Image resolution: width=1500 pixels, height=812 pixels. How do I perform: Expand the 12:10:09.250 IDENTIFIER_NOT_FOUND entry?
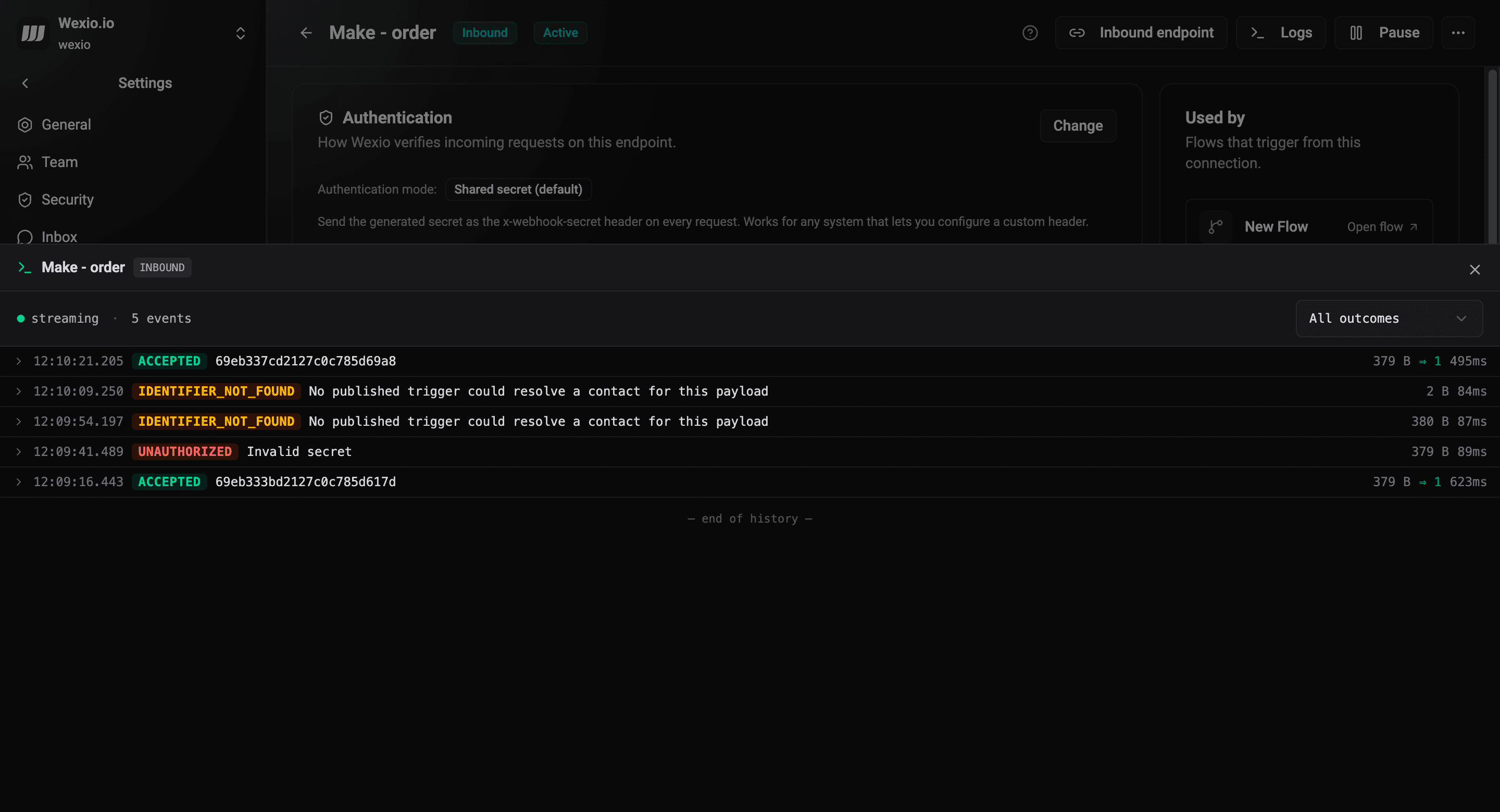19,391
